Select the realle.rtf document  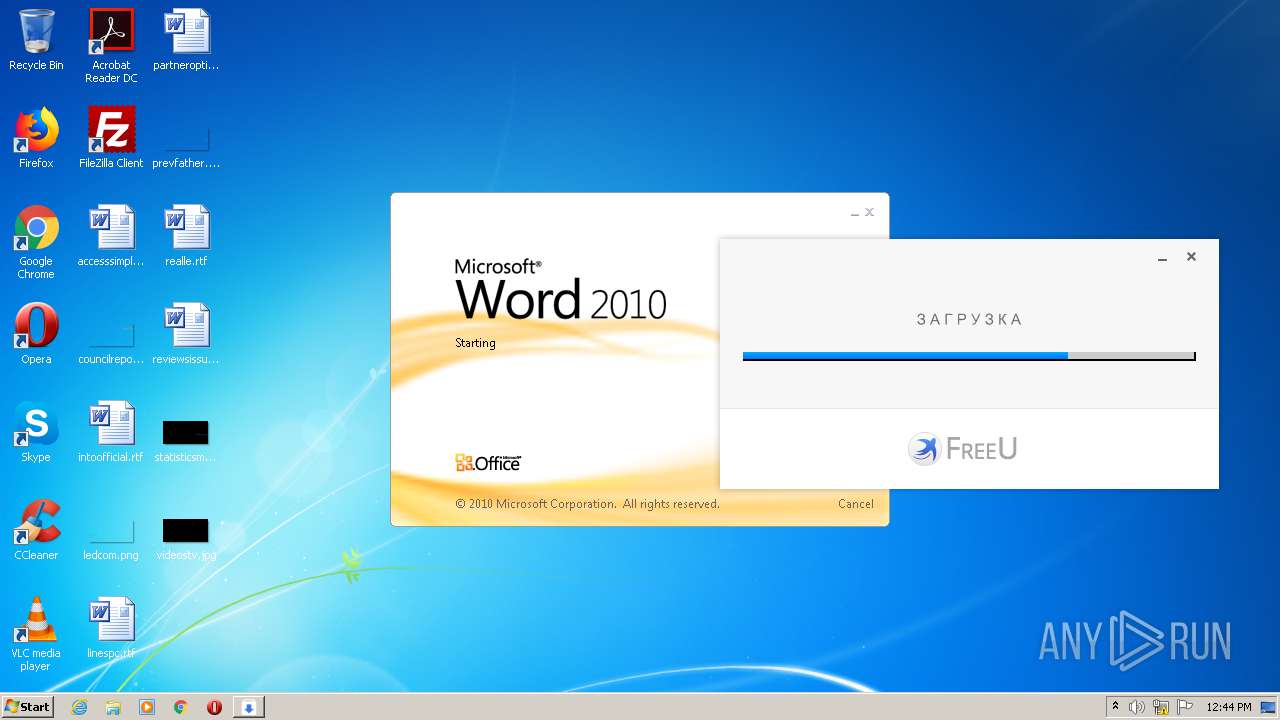[186, 236]
